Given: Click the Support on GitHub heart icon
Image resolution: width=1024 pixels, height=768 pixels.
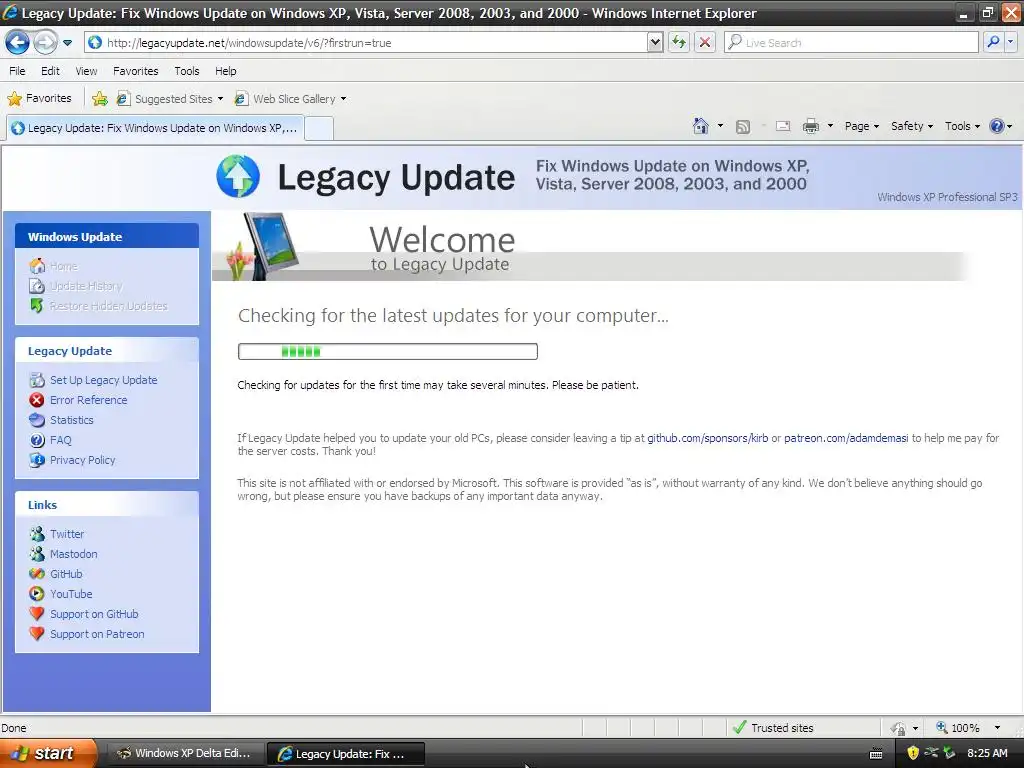Looking at the screenshot, I should click(x=37, y=614).
